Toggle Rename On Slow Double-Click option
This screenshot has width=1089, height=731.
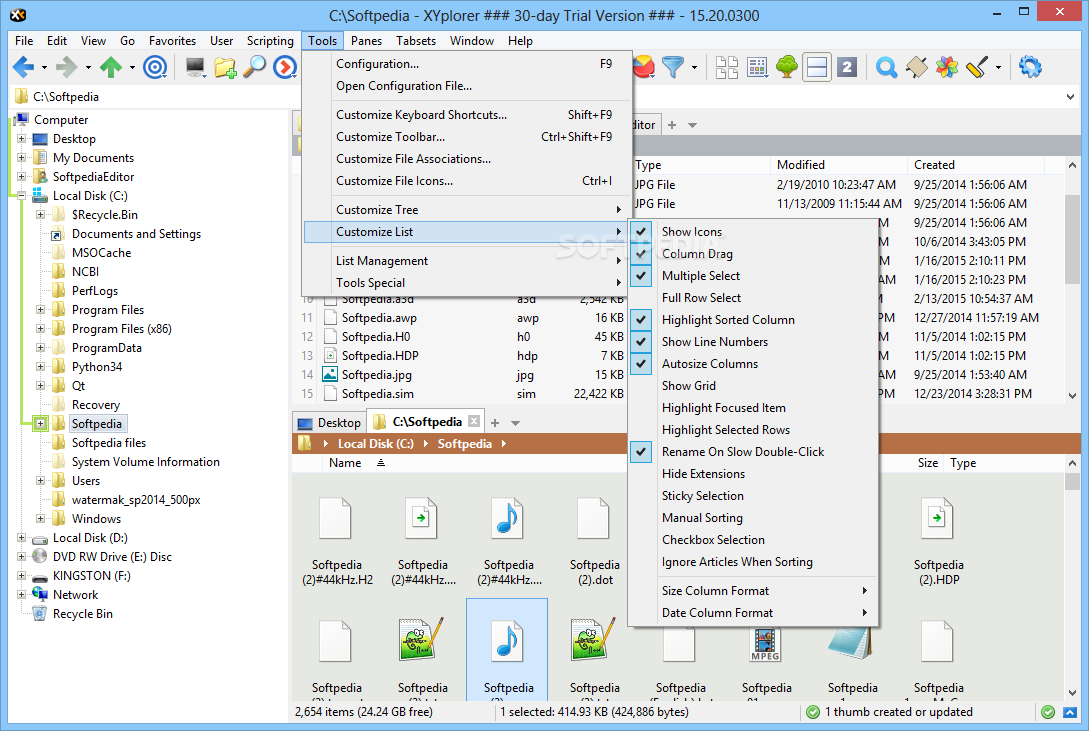tap(753, 452)
